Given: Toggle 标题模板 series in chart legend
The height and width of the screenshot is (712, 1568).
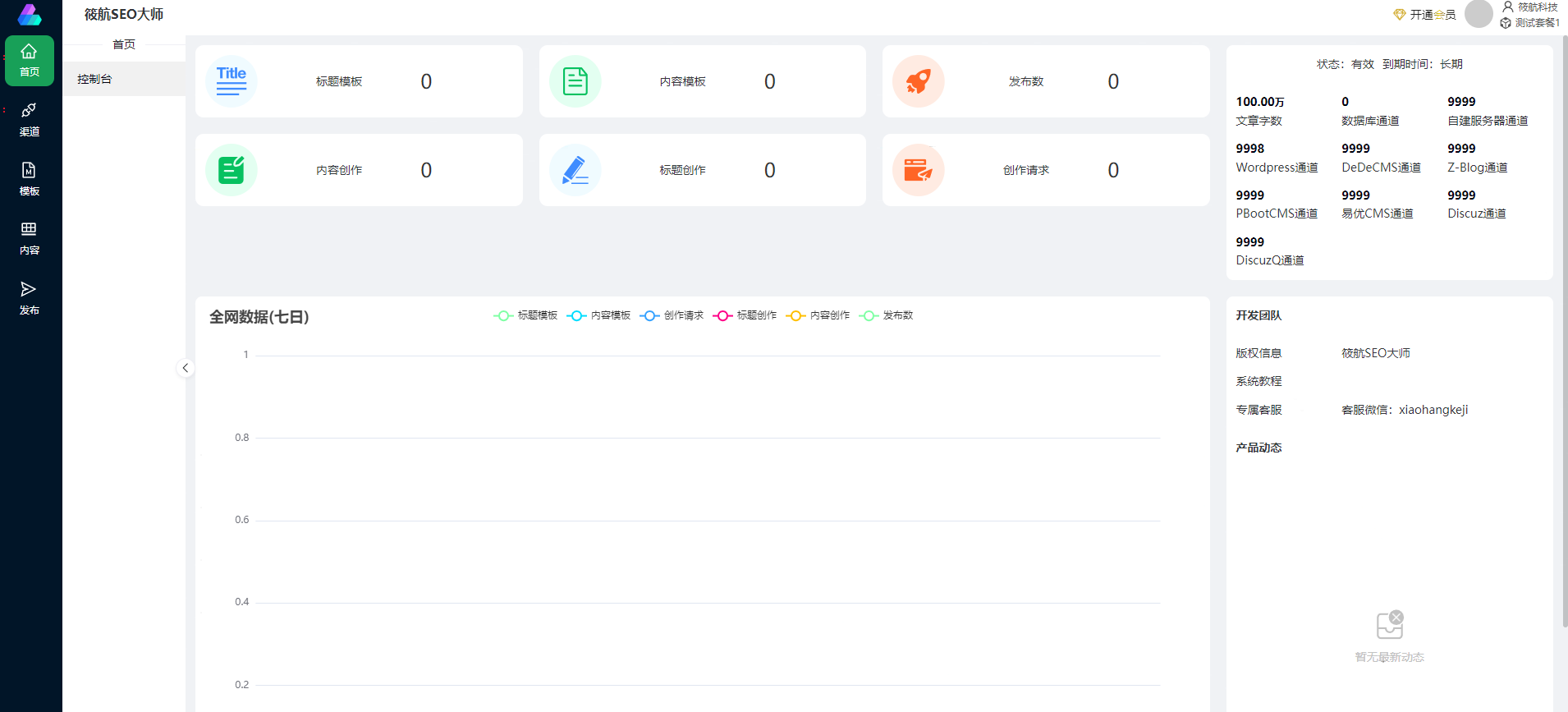Looking at the screenshot, I should [525, 315].
